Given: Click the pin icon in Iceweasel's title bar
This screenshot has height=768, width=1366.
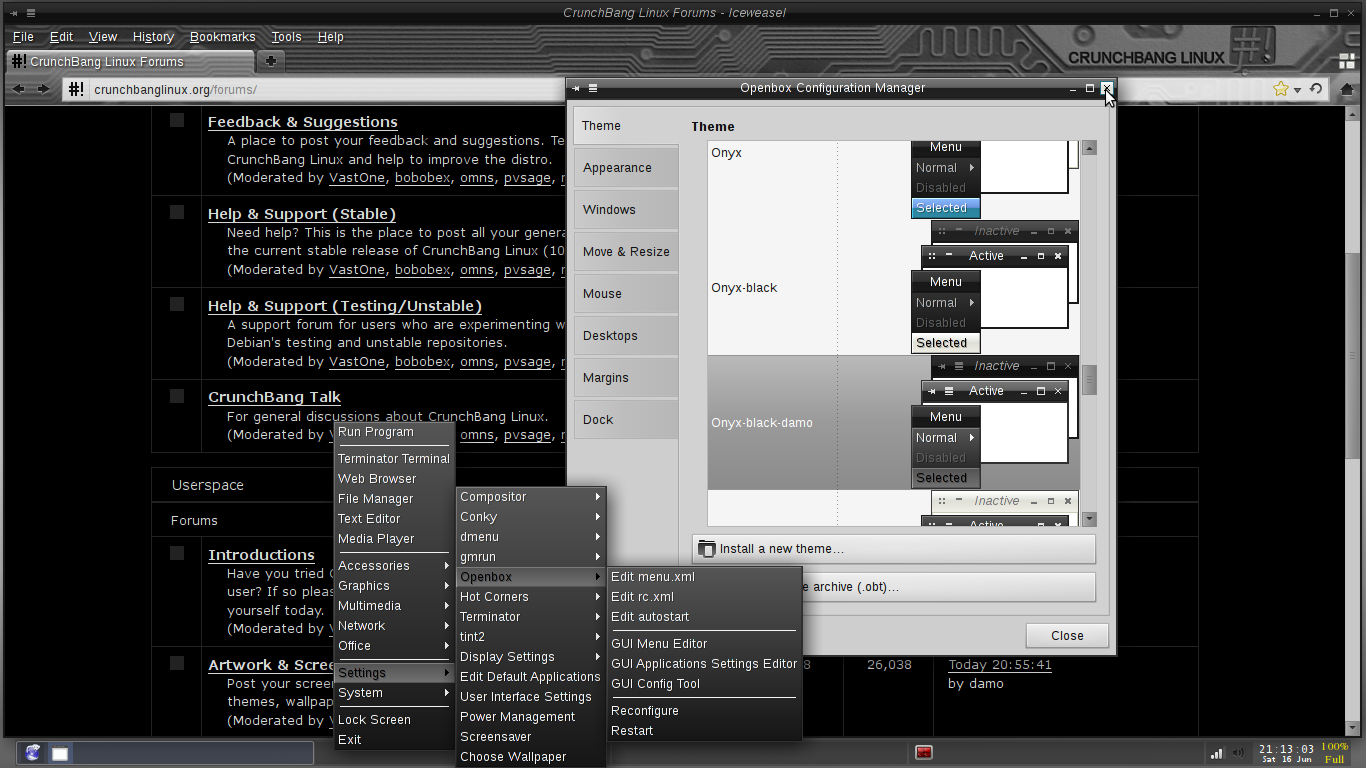Looking at the screenshot, I should click(14, 13).
